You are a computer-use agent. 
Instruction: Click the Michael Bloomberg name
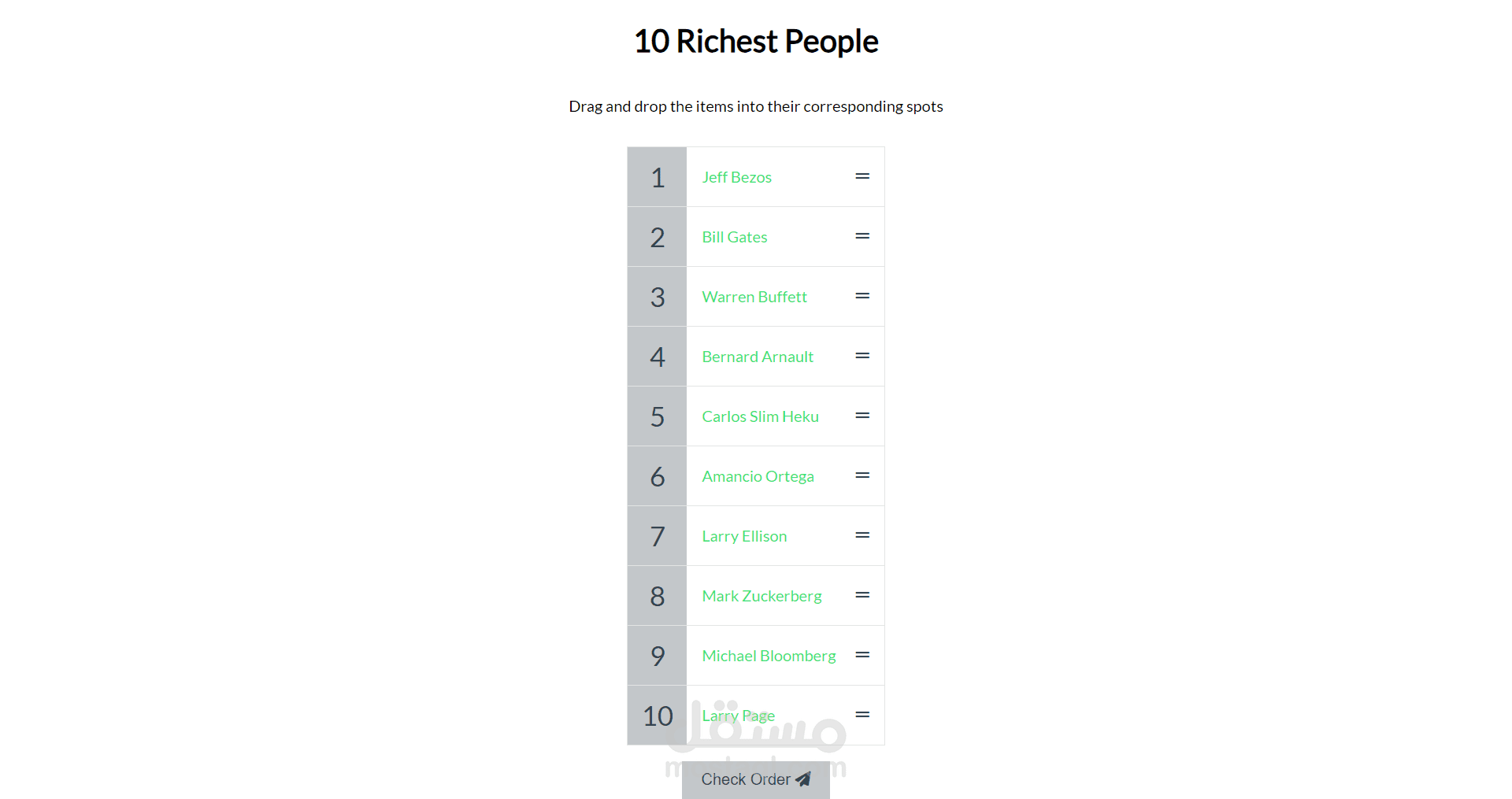(x=769, y=656)
